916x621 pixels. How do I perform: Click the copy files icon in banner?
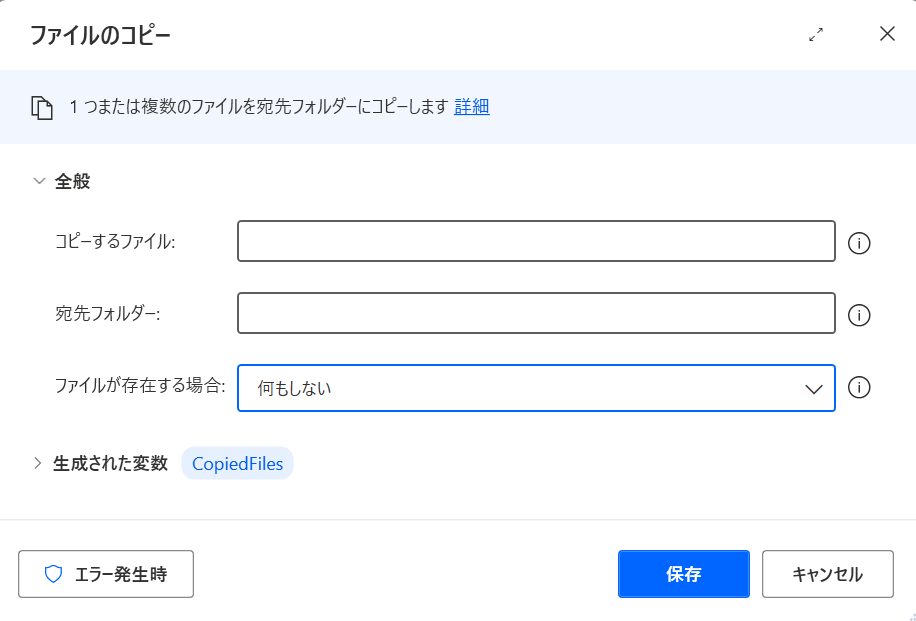[41, 108]
